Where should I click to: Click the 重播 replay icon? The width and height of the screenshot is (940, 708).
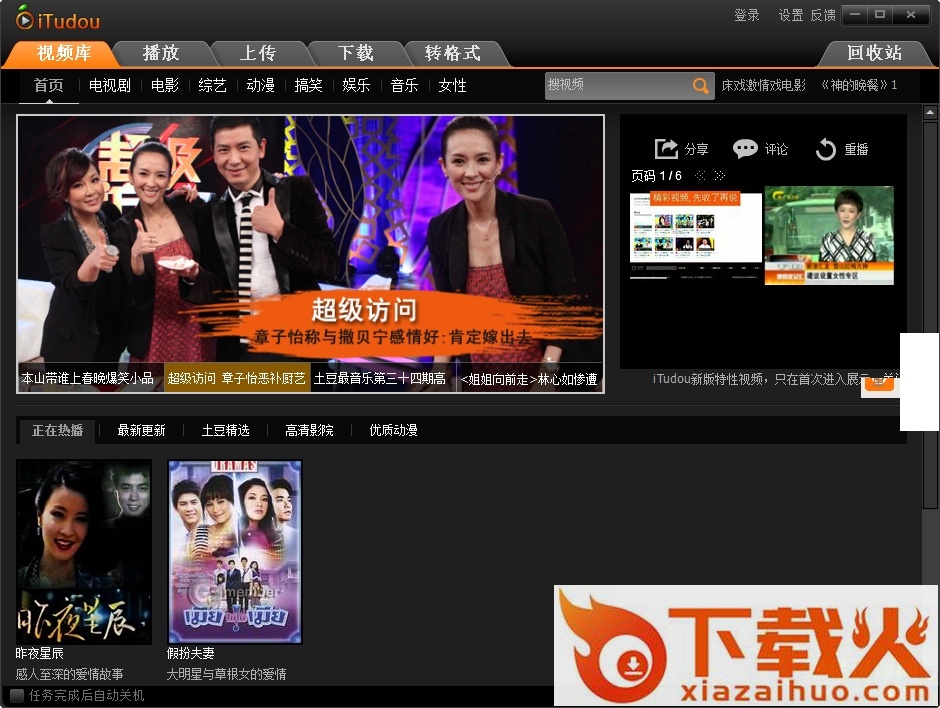[x=825, y=149]
